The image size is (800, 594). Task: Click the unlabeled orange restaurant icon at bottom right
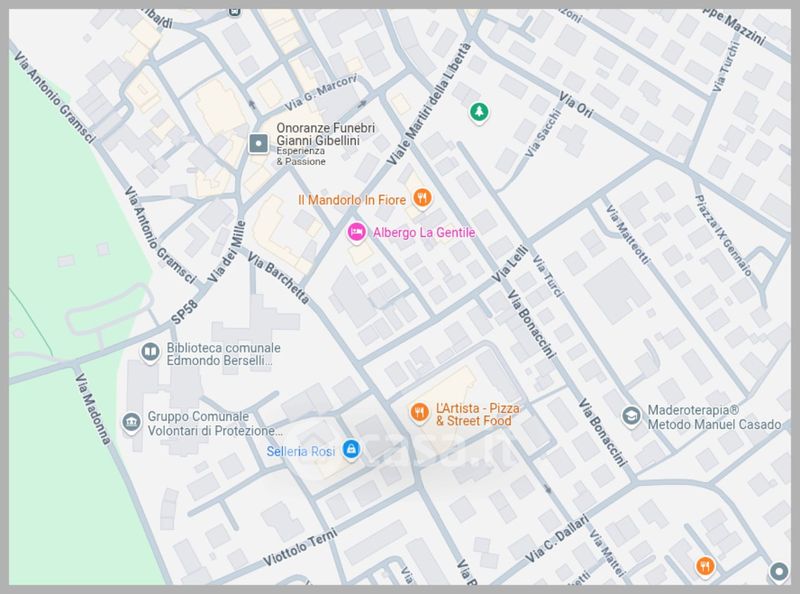[705, 566]
